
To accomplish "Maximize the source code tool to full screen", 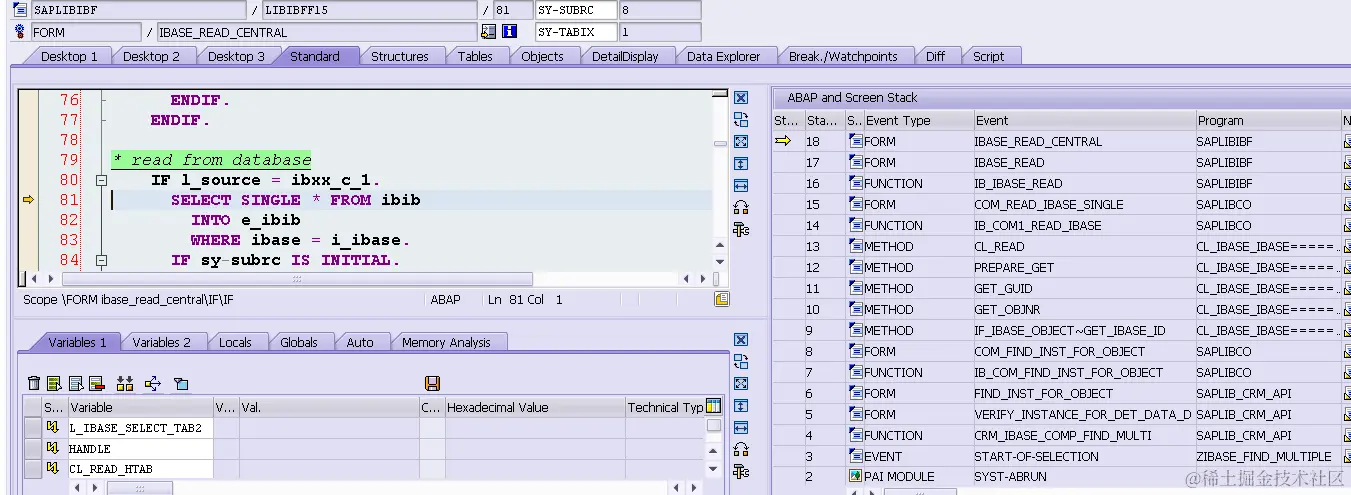I will (741, 142).
